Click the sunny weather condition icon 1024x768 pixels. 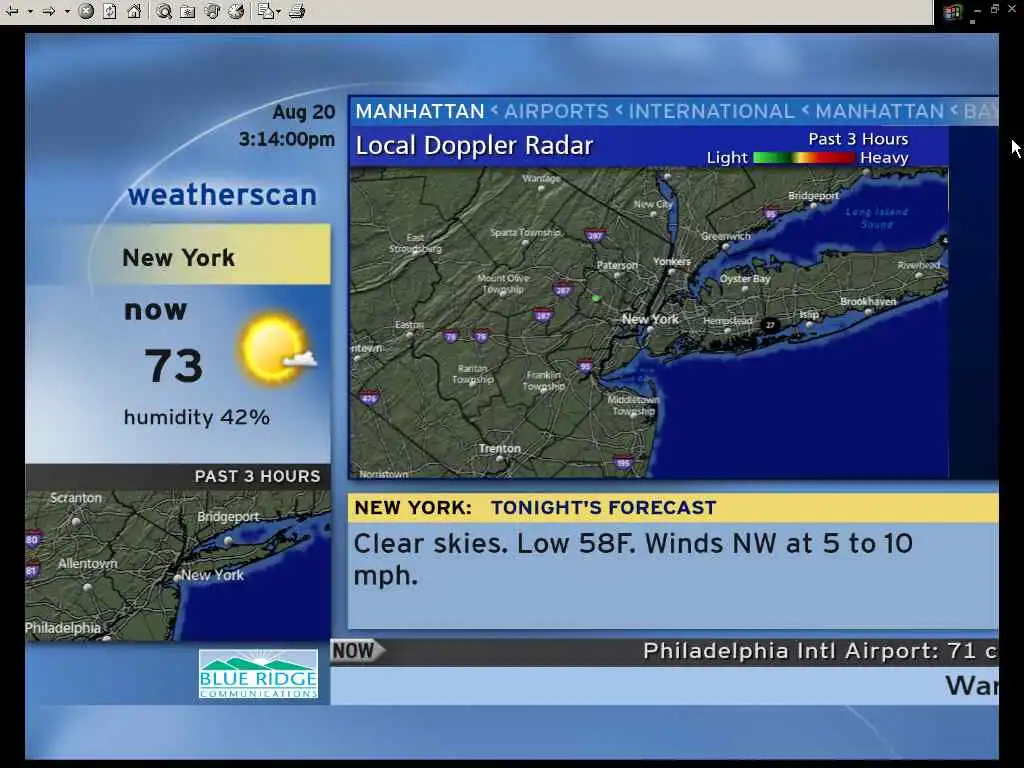pyautogui.click(x=277, y=349)
